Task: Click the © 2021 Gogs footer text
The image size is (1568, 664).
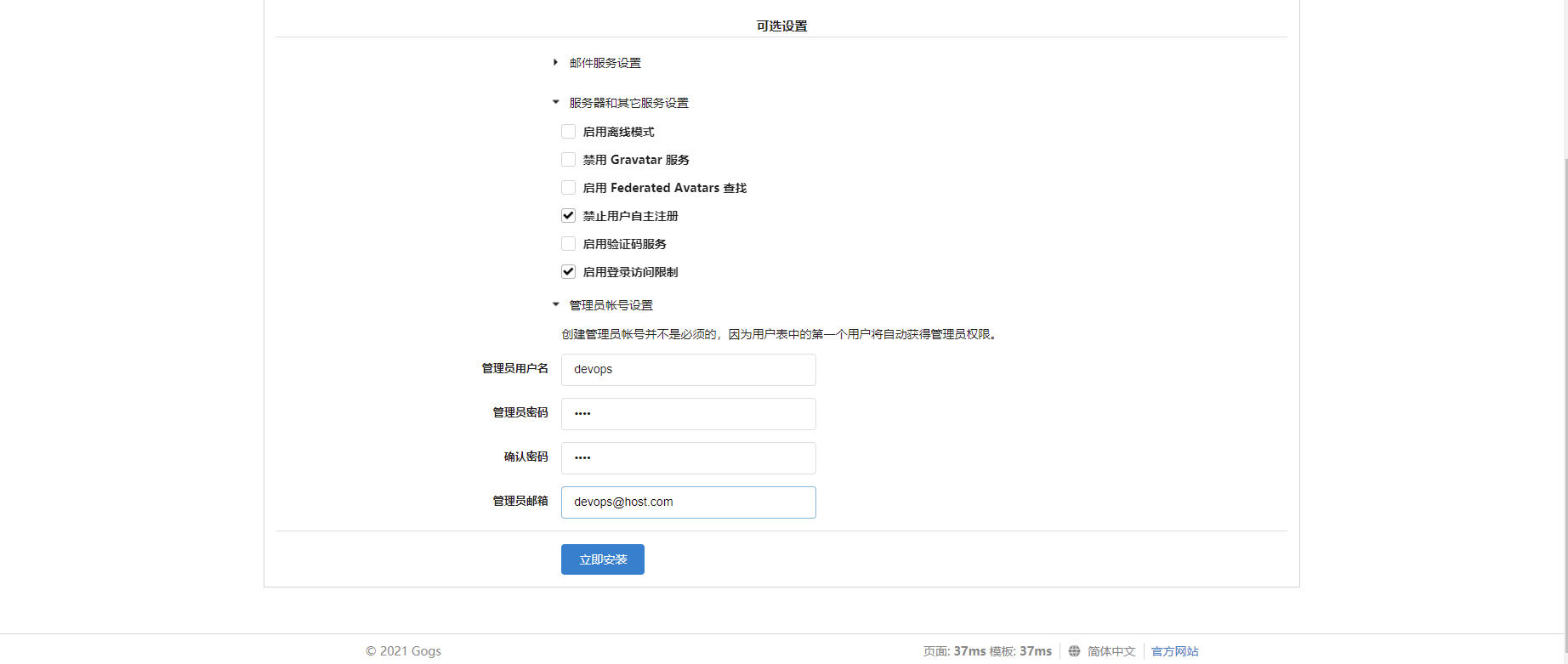Action: pyautogui.click(x=403, y=651)
